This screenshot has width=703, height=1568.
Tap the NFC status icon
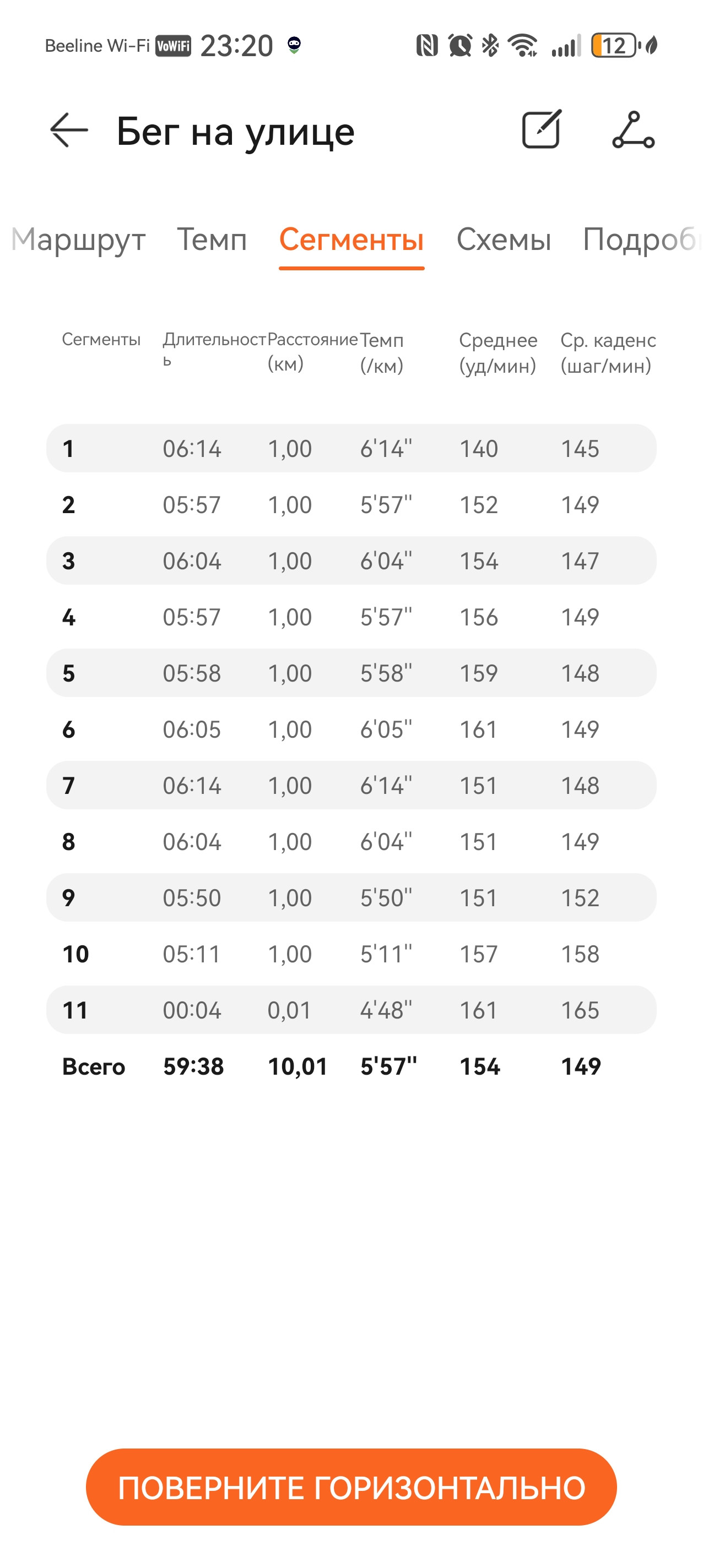point(426,46)
